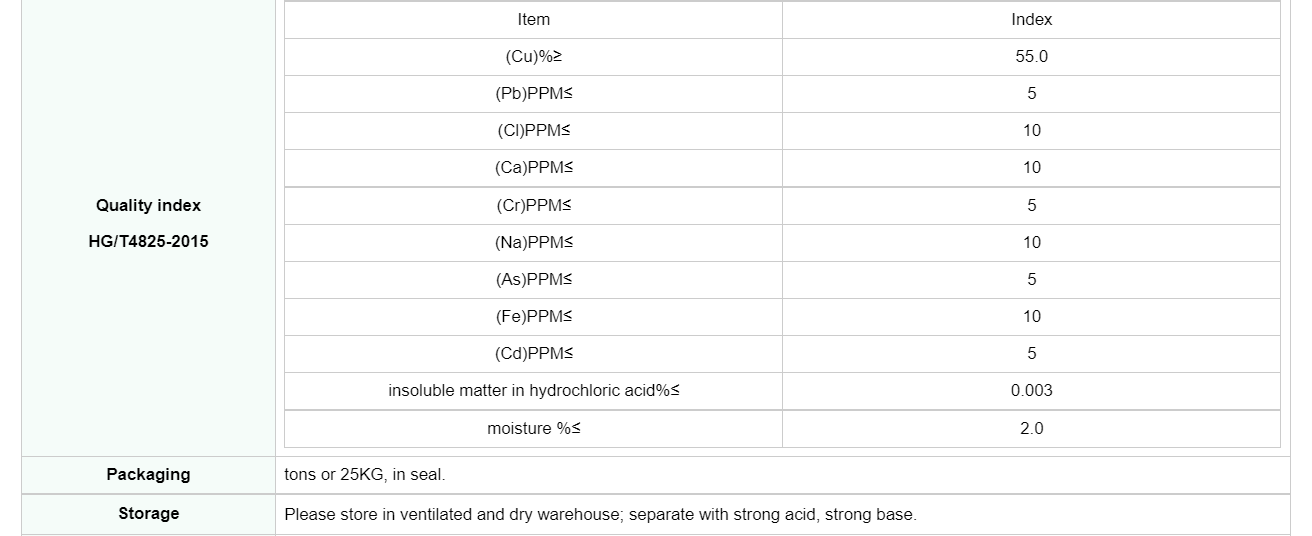Click the "Quality index" heading
The image size is (1312, 536).
tap(148, 206)
